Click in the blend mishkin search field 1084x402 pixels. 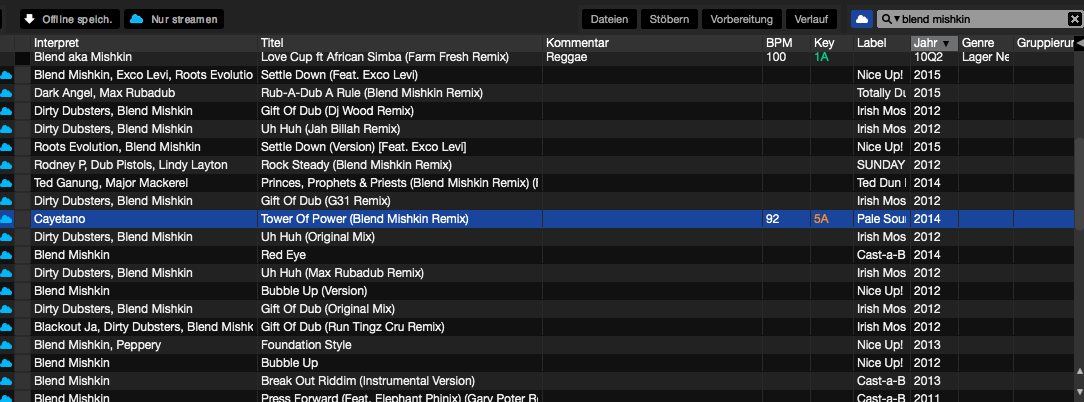(x=975, y=19)
